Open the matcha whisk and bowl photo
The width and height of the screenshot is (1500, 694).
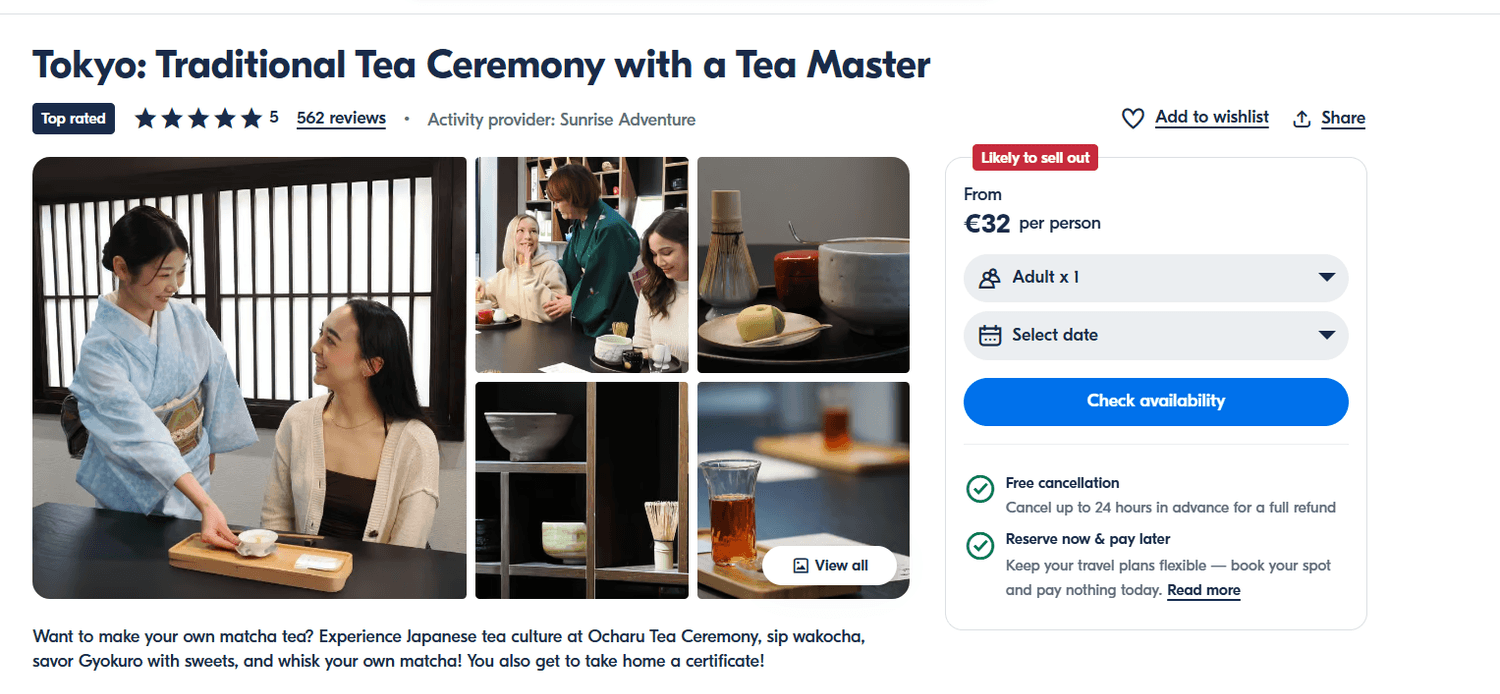click(803, 265)
